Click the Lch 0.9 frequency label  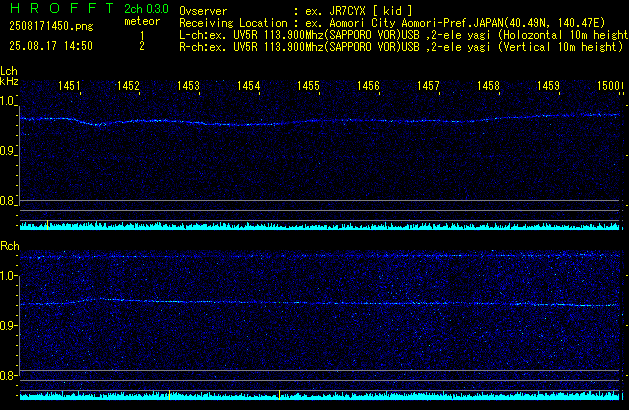click(7, 151)
